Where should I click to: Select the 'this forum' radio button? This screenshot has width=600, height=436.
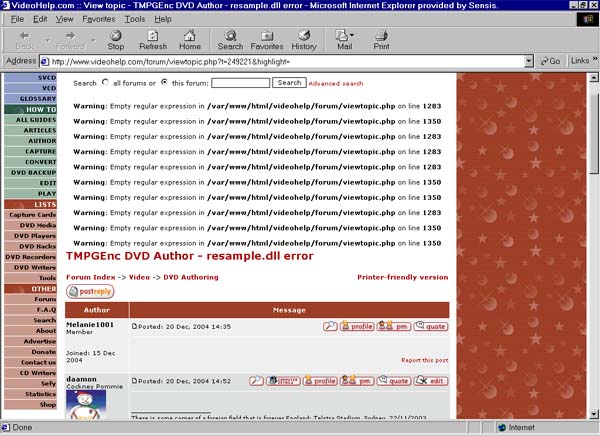point(164,82)
